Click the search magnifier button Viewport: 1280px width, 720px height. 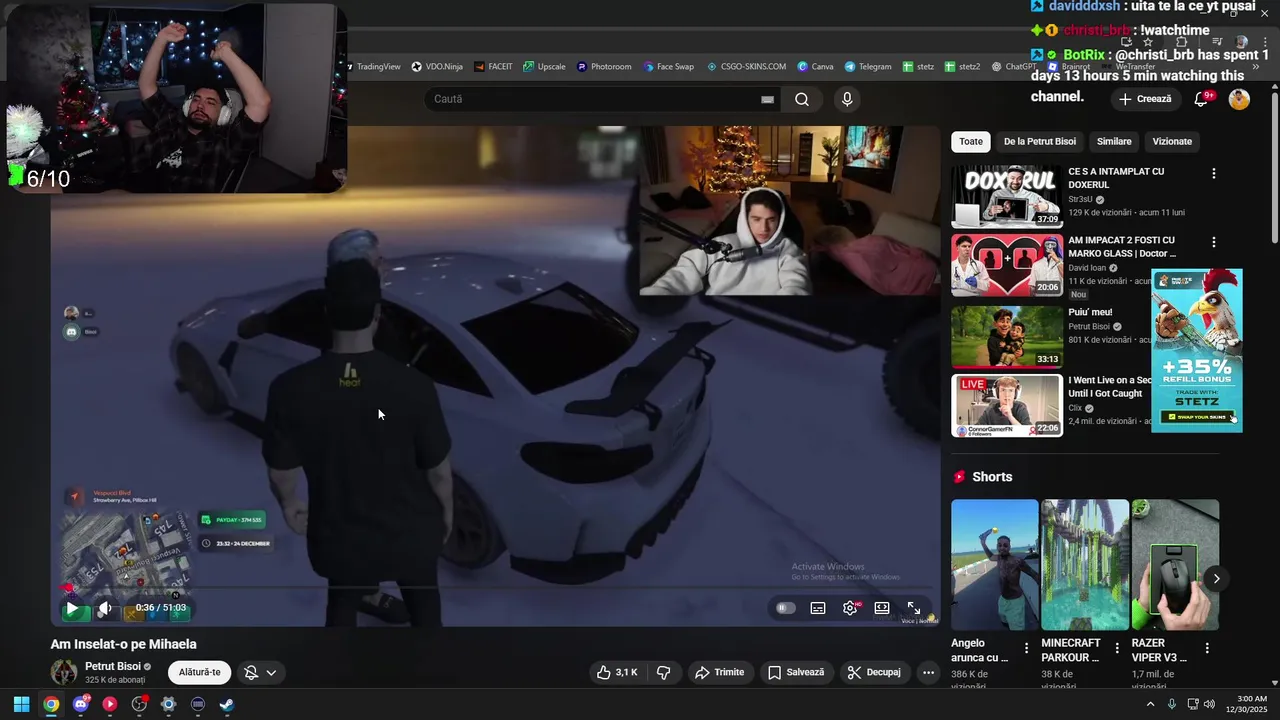(x=802, y=99)
